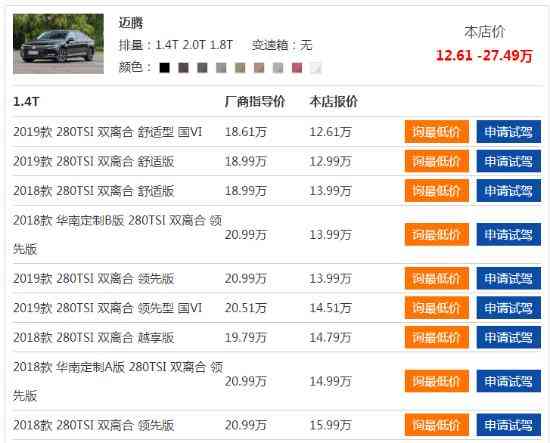Screen dimensions: 550x443
Task: Select the black color swatch
Action: click(x=165, y=68)
